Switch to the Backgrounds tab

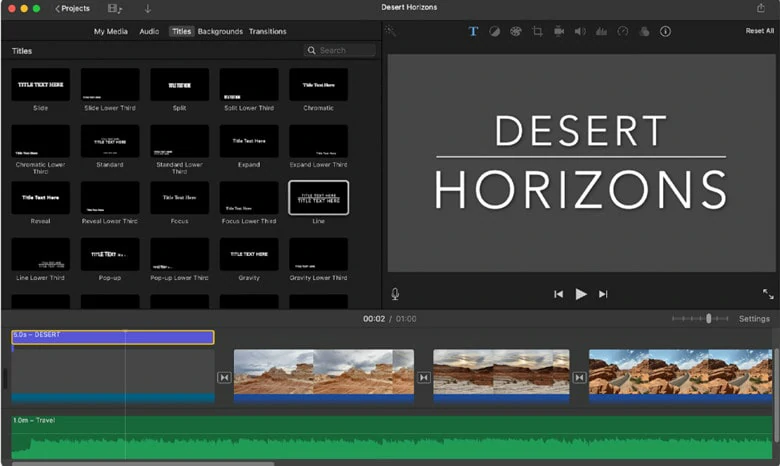(220, 31)
